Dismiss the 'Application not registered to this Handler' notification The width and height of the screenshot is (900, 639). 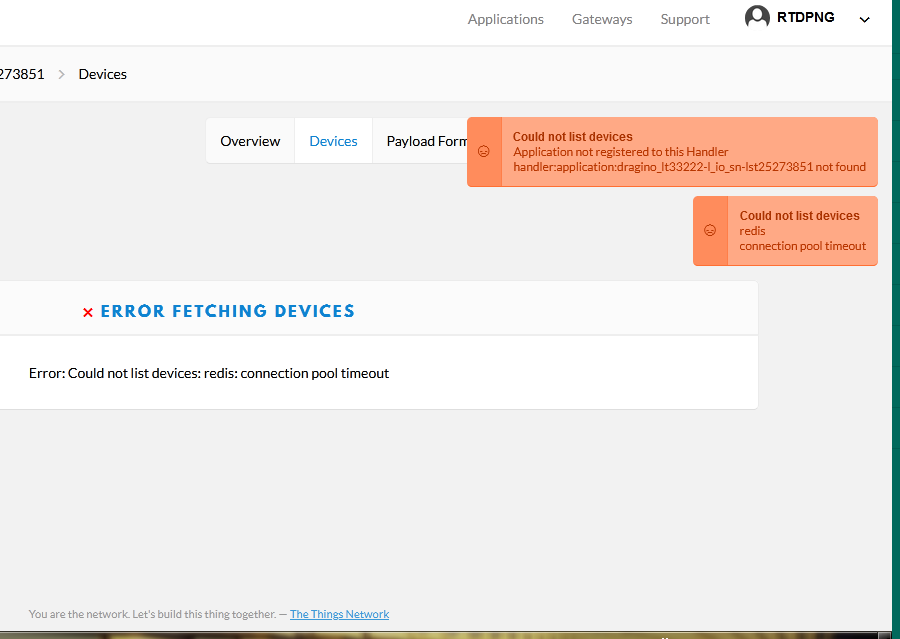tap(672, 152)
